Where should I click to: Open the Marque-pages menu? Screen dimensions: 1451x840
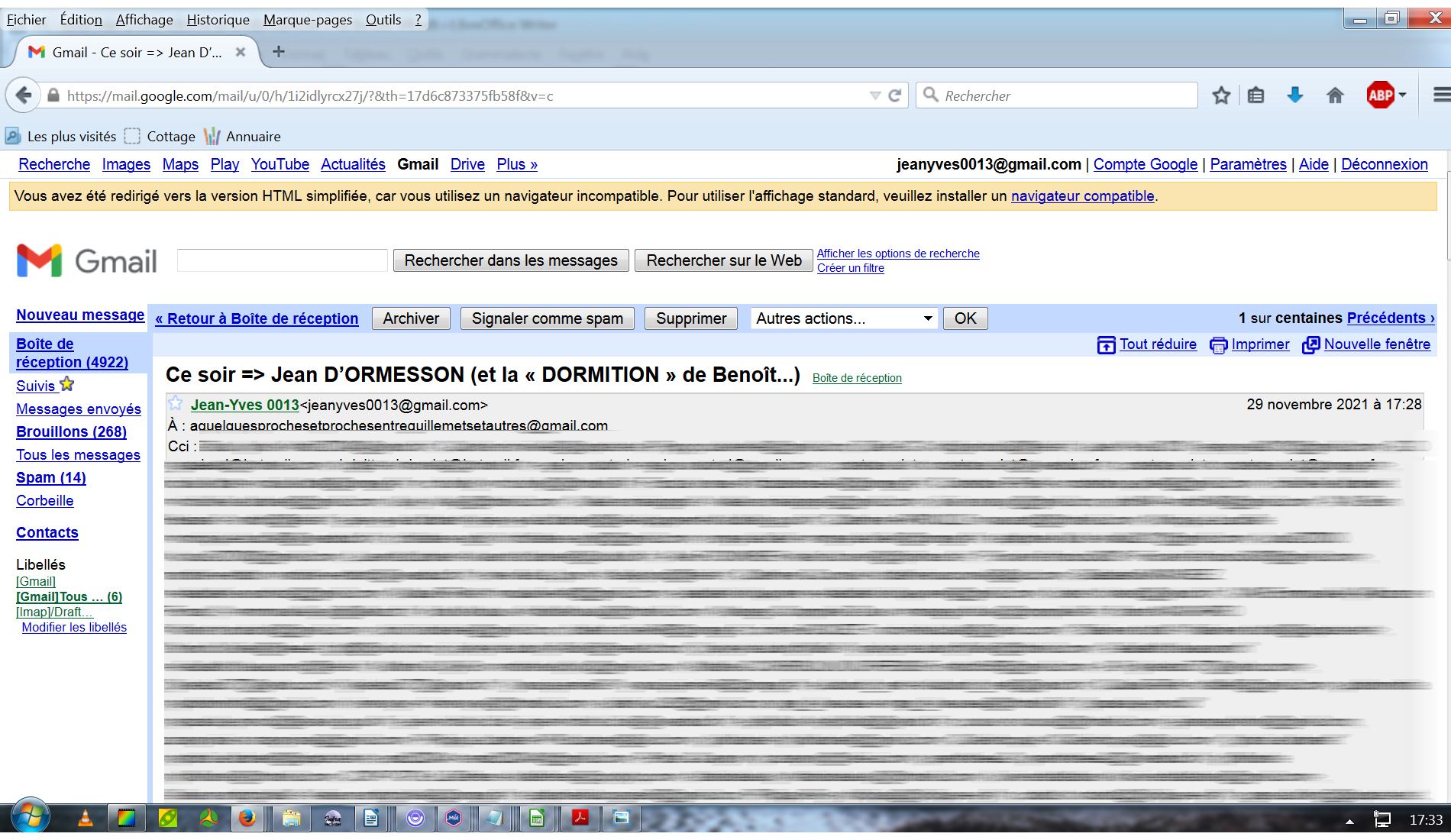click(308, 20)
